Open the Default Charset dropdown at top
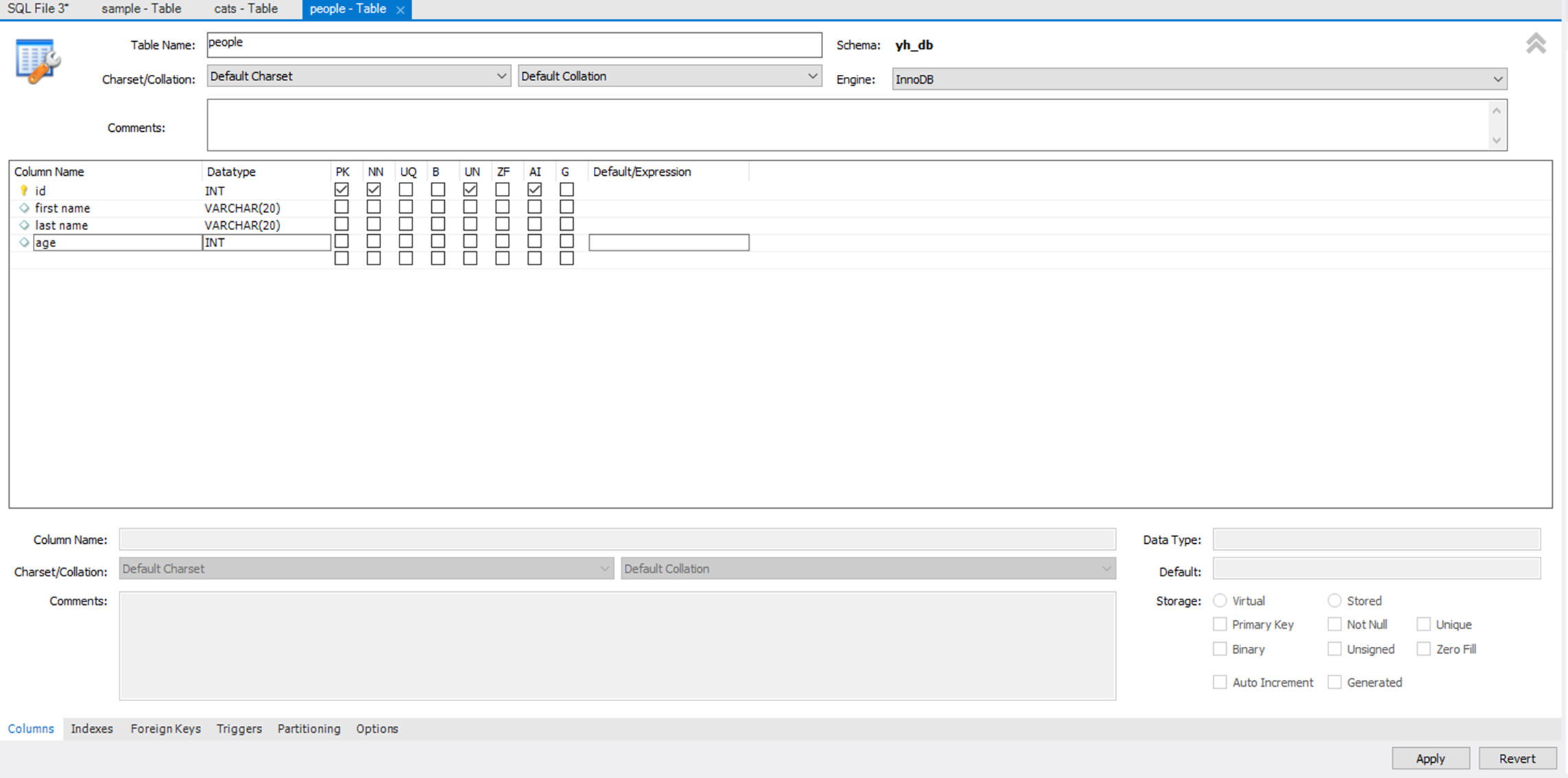The width and height of the screenshot is (1568, 778). click(358, 76)
